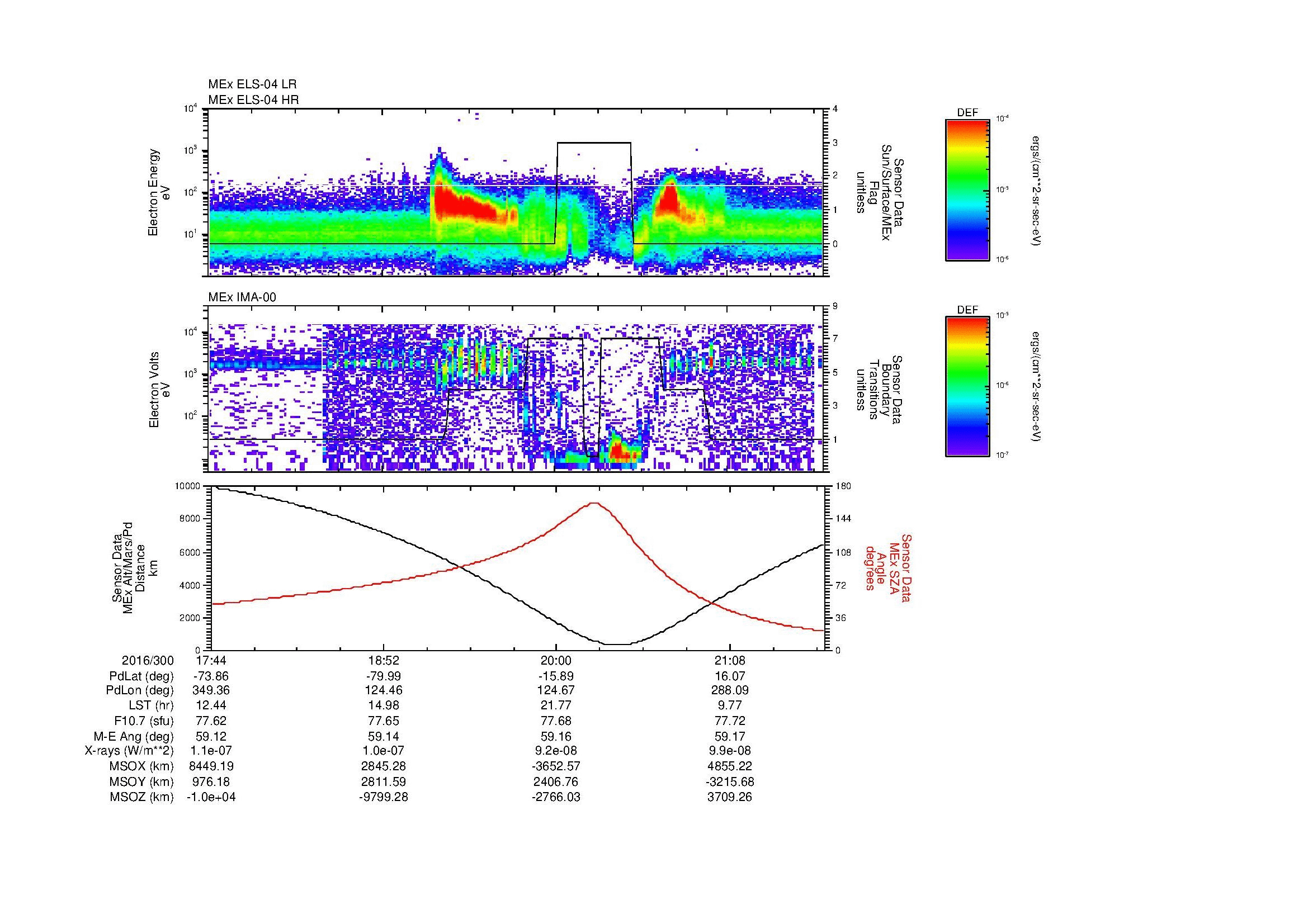Click the altitude axis tick '10000'

187,486
